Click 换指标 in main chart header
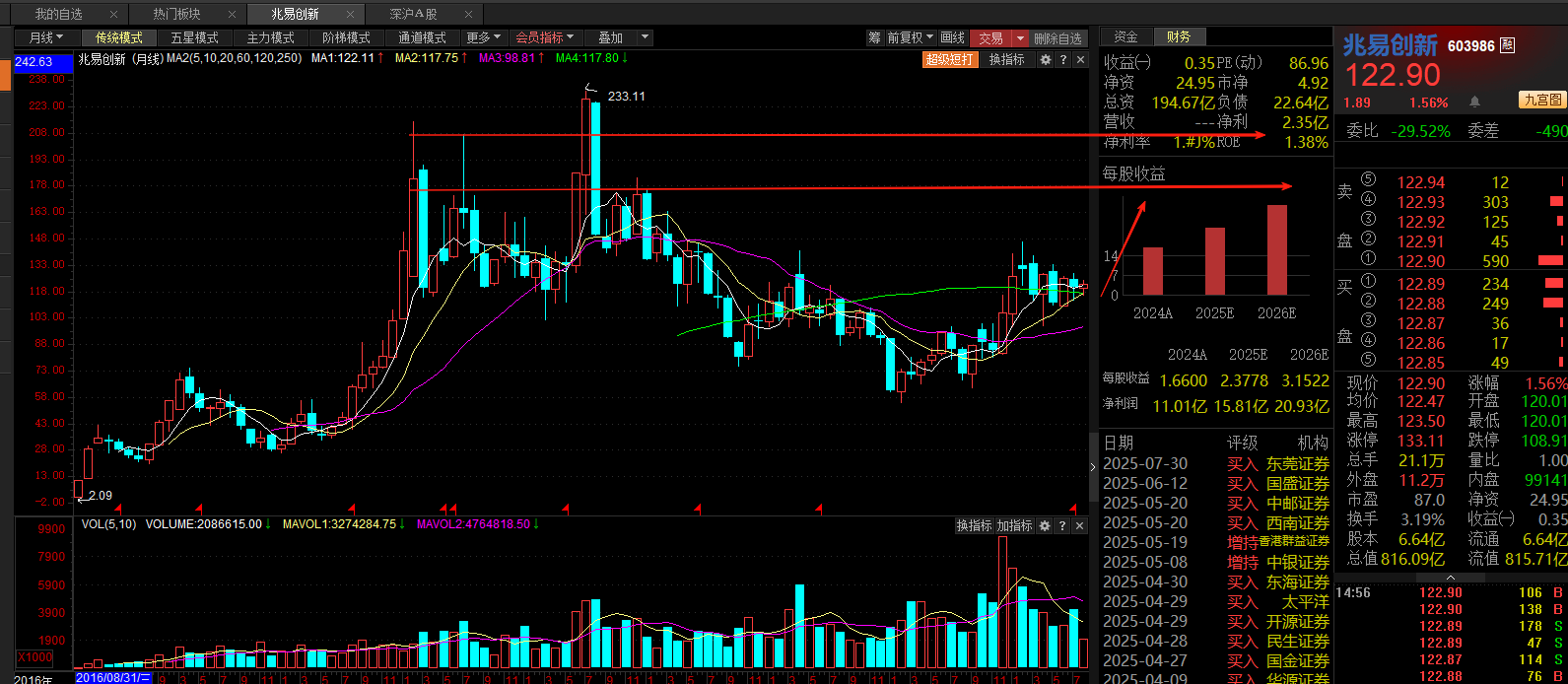This screenshot has height=684, width=1568. point(1007,59)
